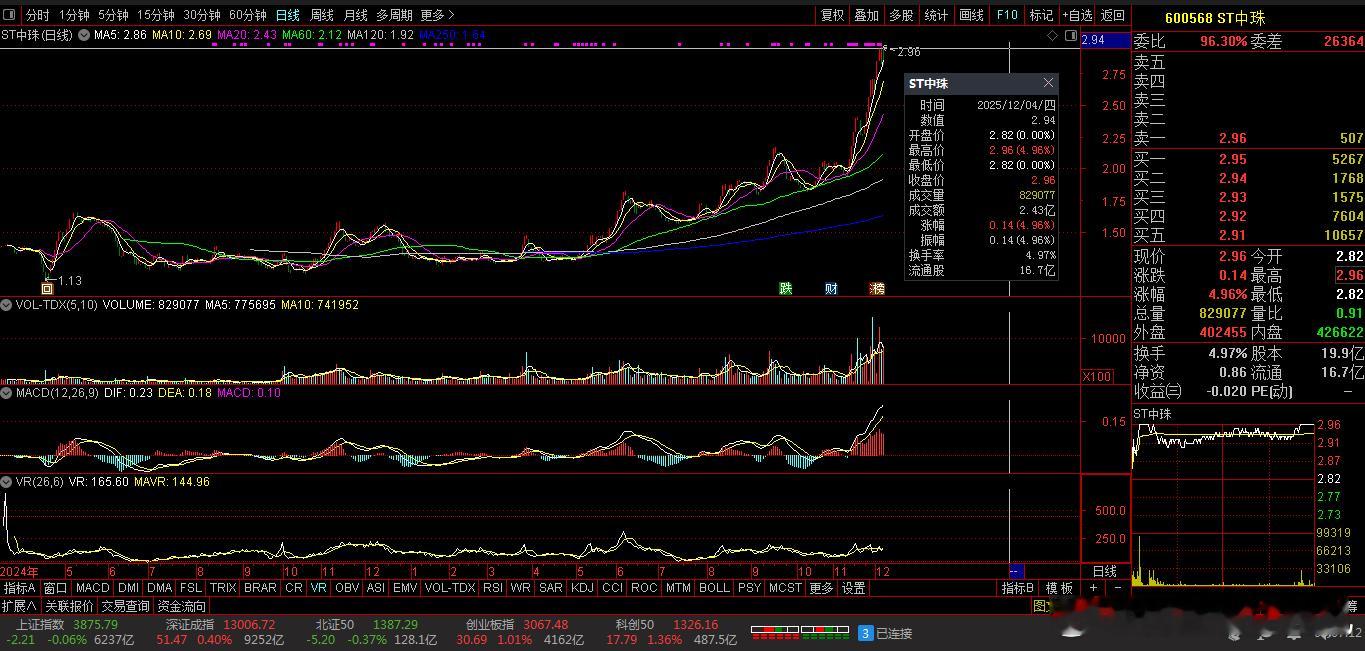The image size is (1365, 651).
Task: Open the 画线 drawing tools
Action: (x=971, y=15)
